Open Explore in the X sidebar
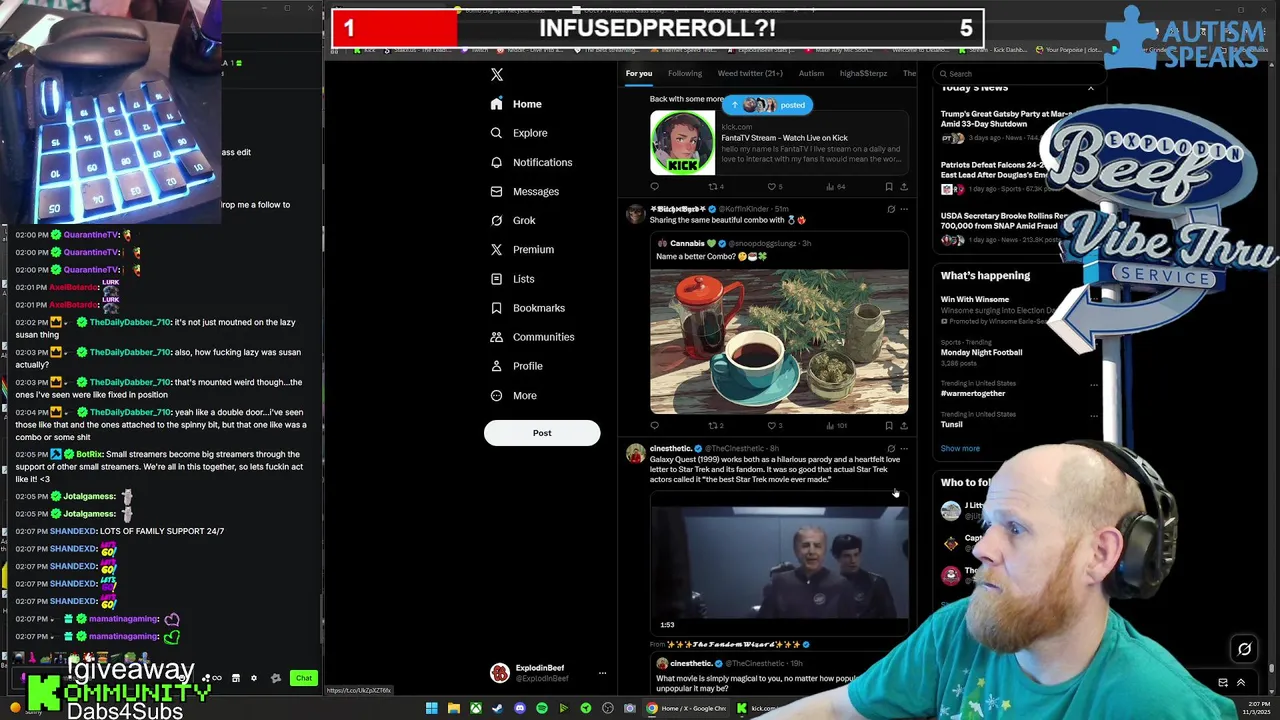Screen dimensions: 1280x720 (x=518, y=133)
